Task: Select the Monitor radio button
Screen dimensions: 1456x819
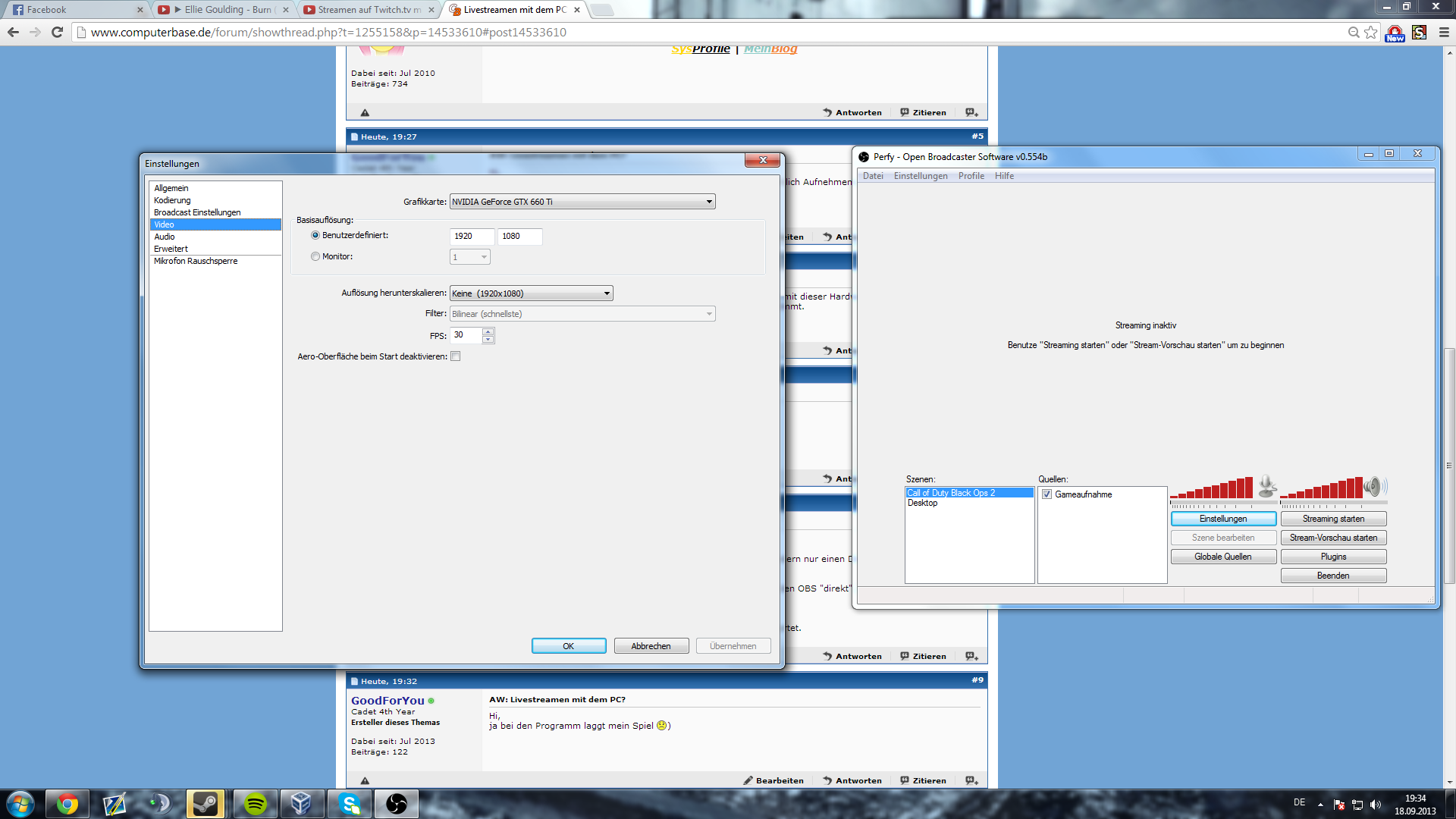Action: pos(315,257)
